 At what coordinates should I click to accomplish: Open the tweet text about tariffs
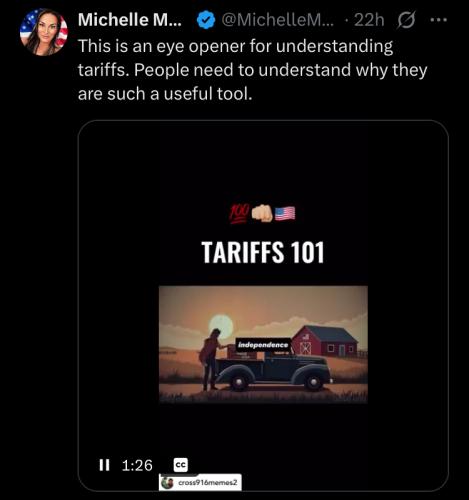coord(252,70)
